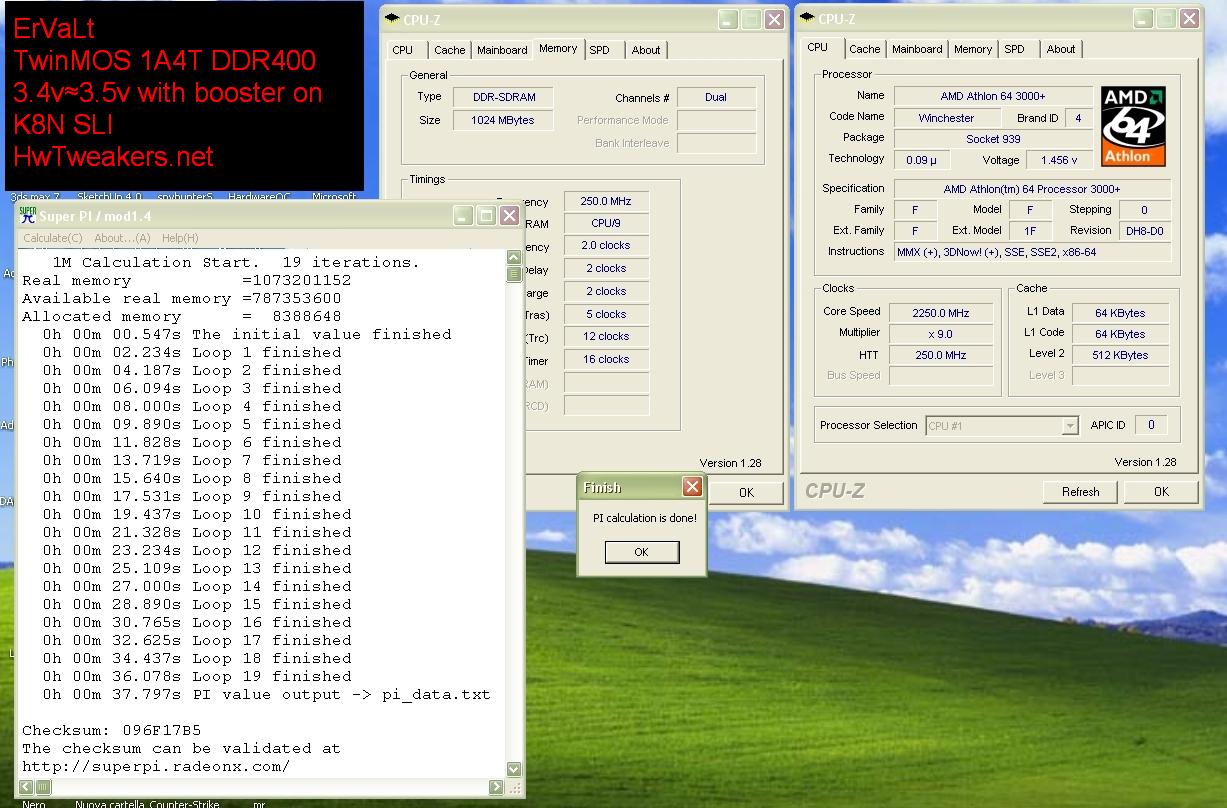Image resolution: width=1227 pixels, height=808 pixels.
Task: Close the Super PI window
Action: (x=510, y=215)
